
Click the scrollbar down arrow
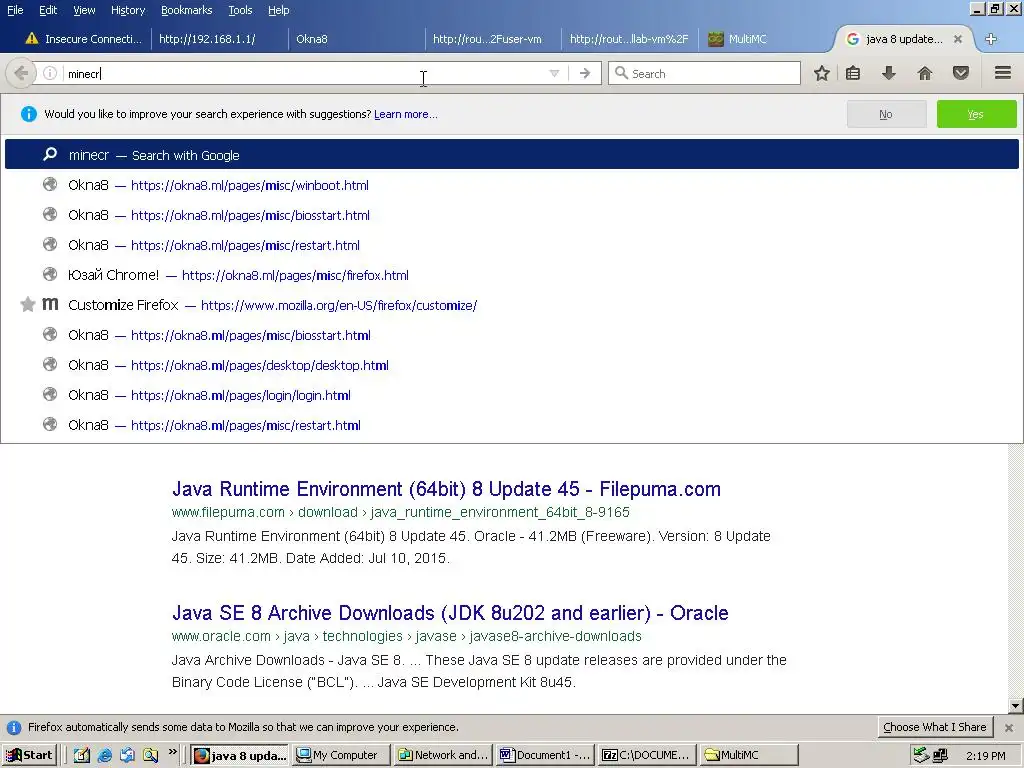[x=1015, y=705]
